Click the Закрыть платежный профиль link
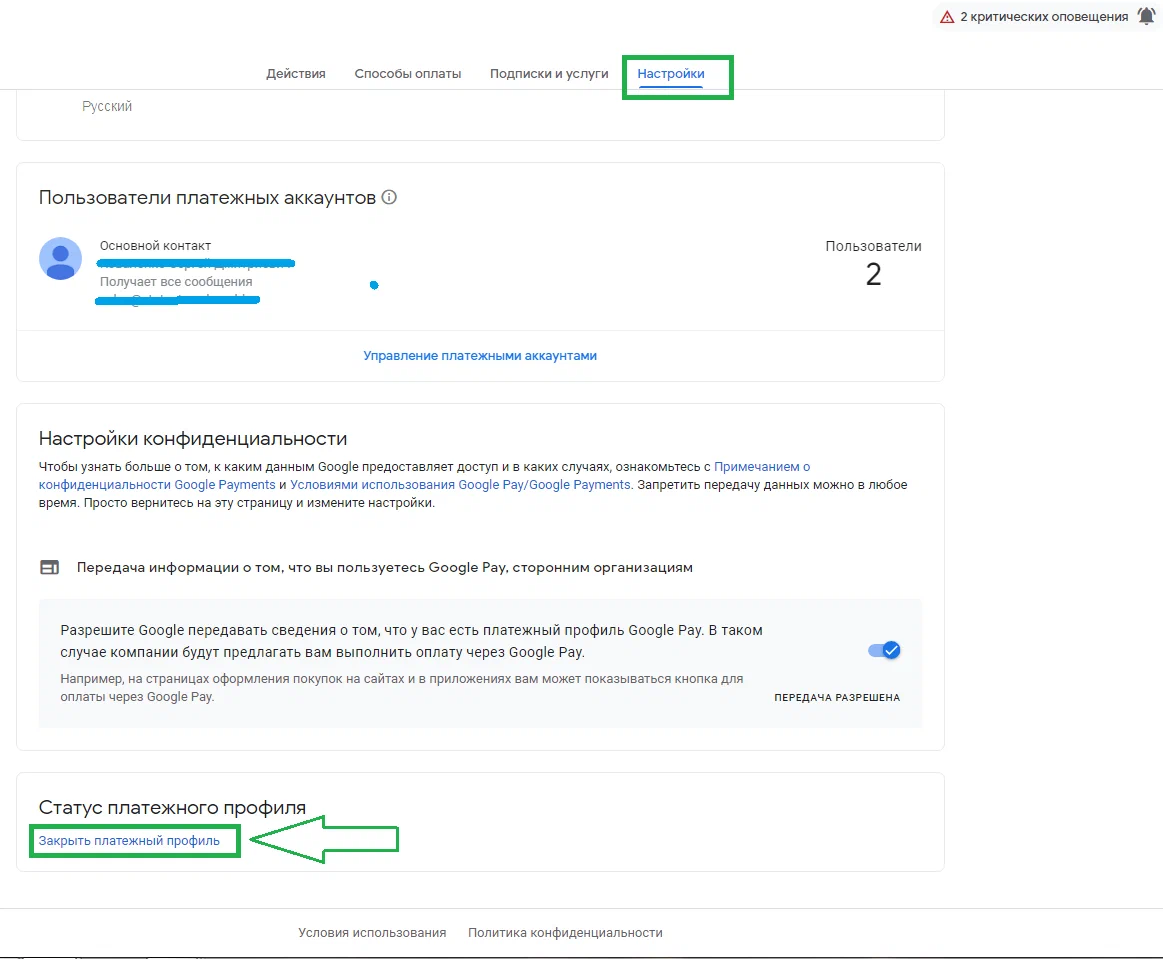 pos(129,841)
